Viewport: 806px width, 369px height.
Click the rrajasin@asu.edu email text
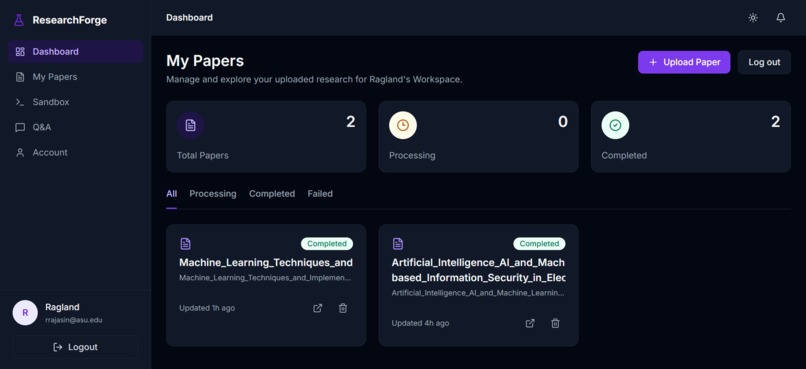(74, 320)
